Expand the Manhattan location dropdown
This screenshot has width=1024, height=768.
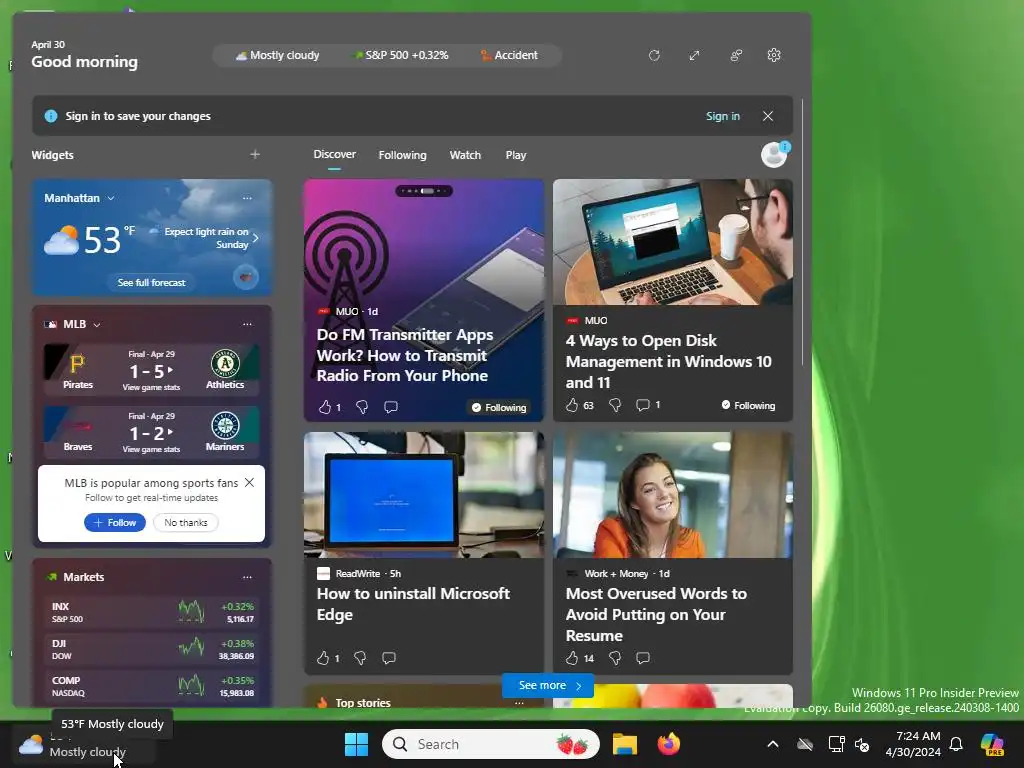click(111, 198)
